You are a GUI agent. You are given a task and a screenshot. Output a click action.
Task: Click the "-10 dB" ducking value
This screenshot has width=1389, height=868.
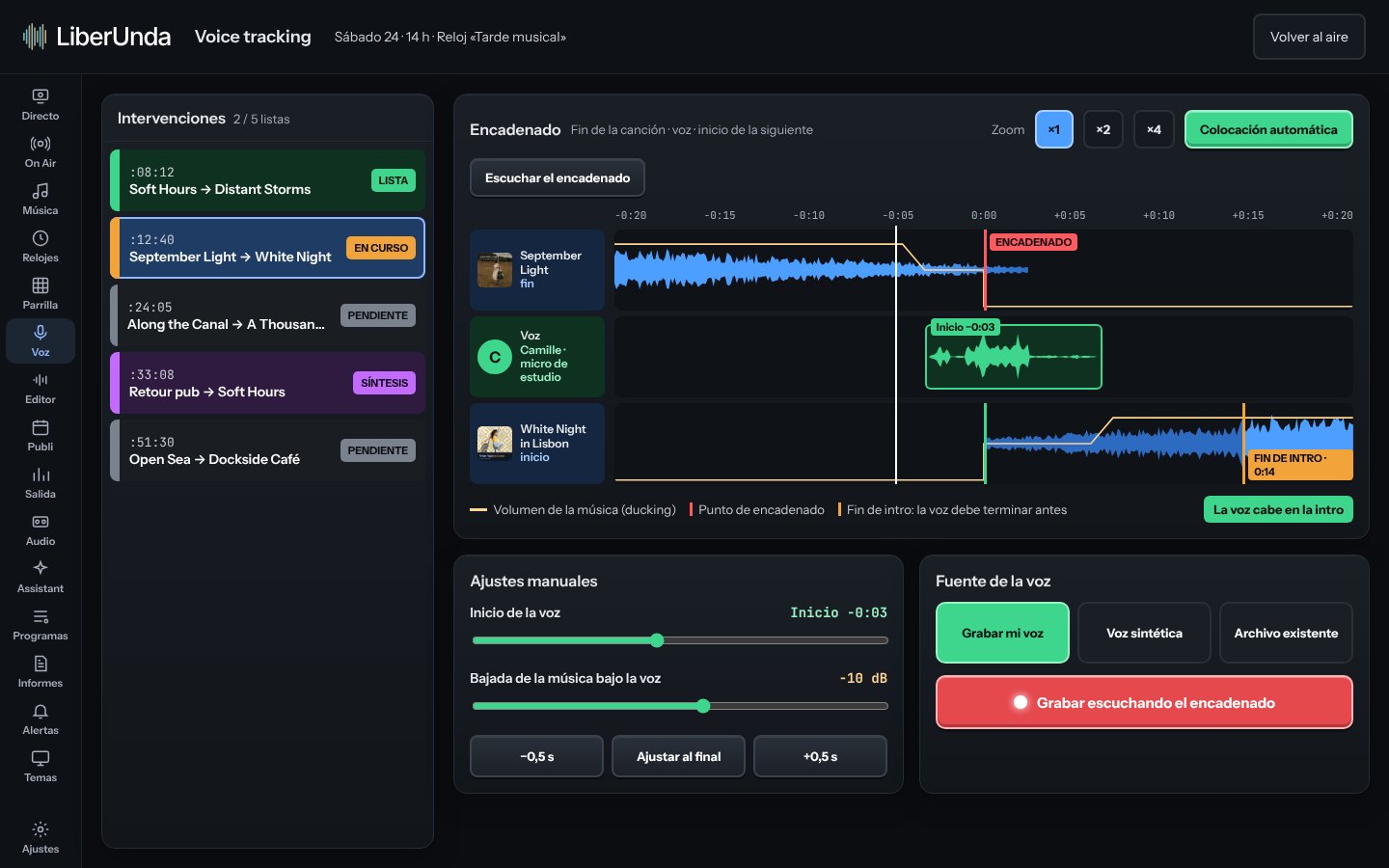coord(863,678)
